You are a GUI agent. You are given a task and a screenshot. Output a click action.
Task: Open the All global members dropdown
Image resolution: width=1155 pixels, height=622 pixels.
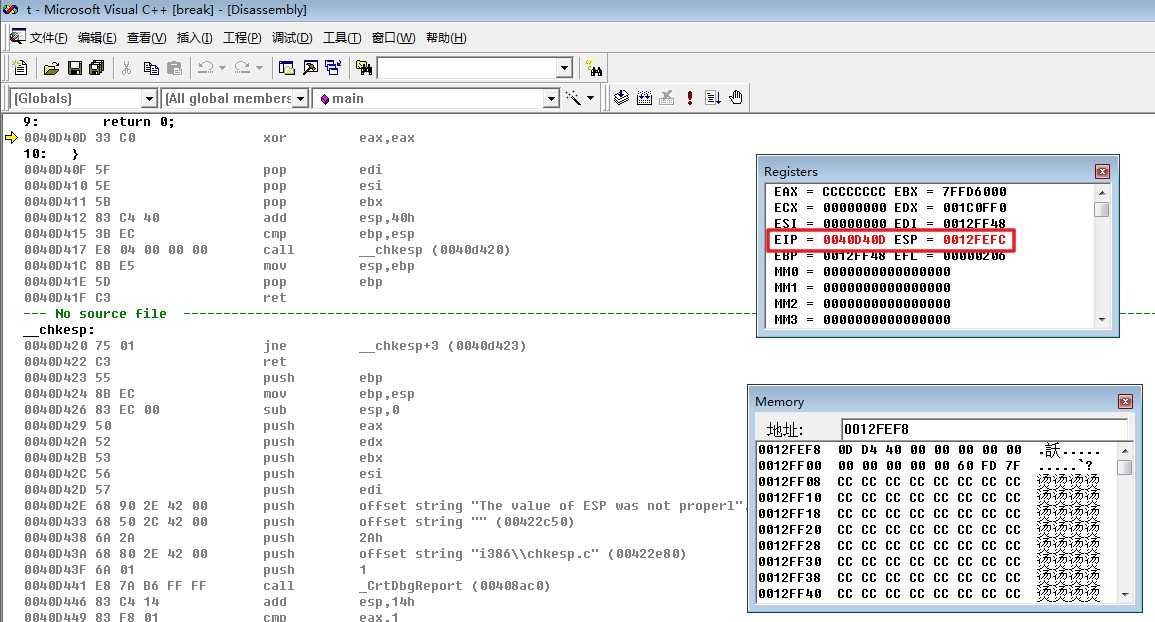point(300,99)
